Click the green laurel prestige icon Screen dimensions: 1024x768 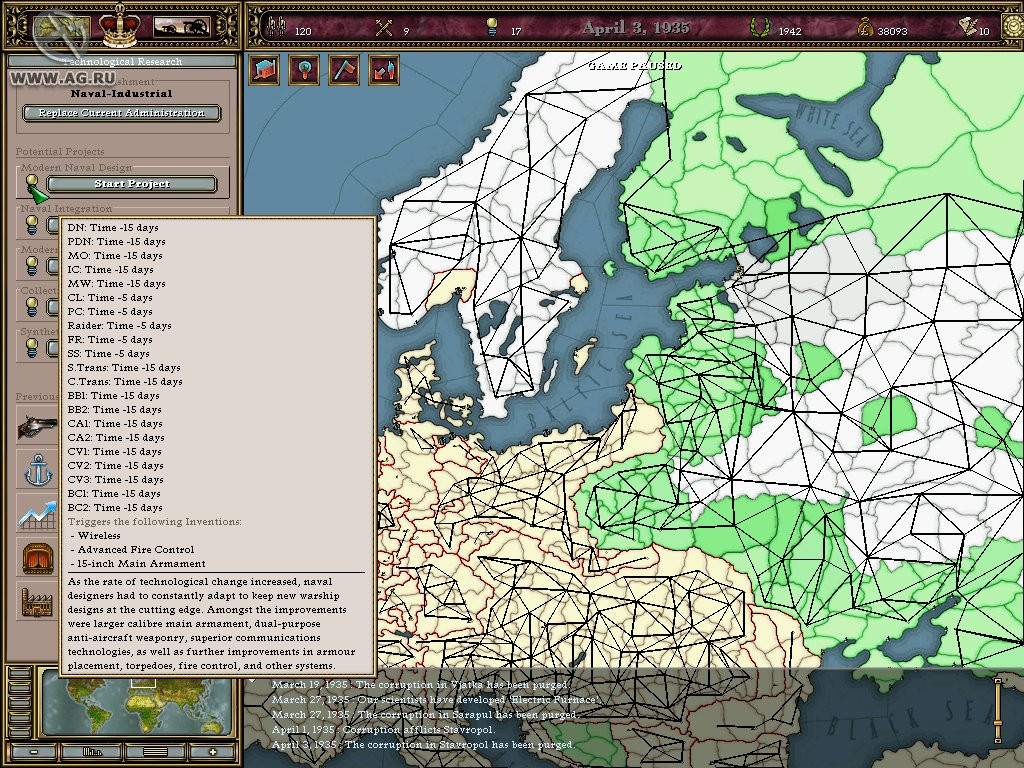click(x=760, y=27)
